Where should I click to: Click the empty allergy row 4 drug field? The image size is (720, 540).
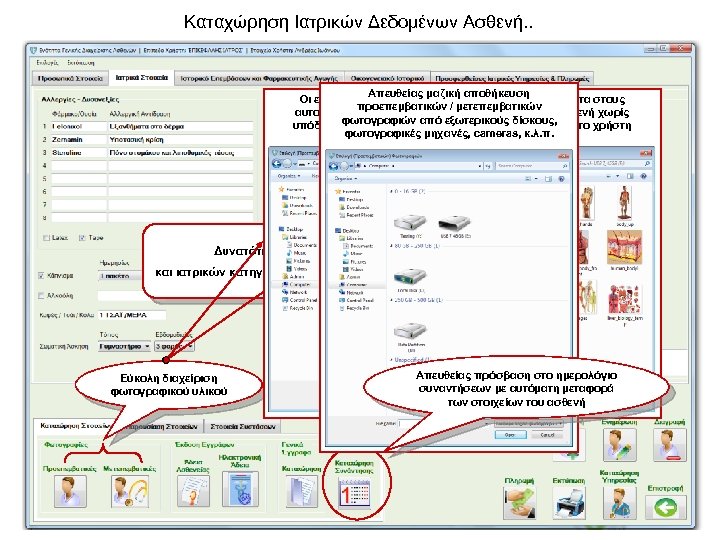pos(79,166)
